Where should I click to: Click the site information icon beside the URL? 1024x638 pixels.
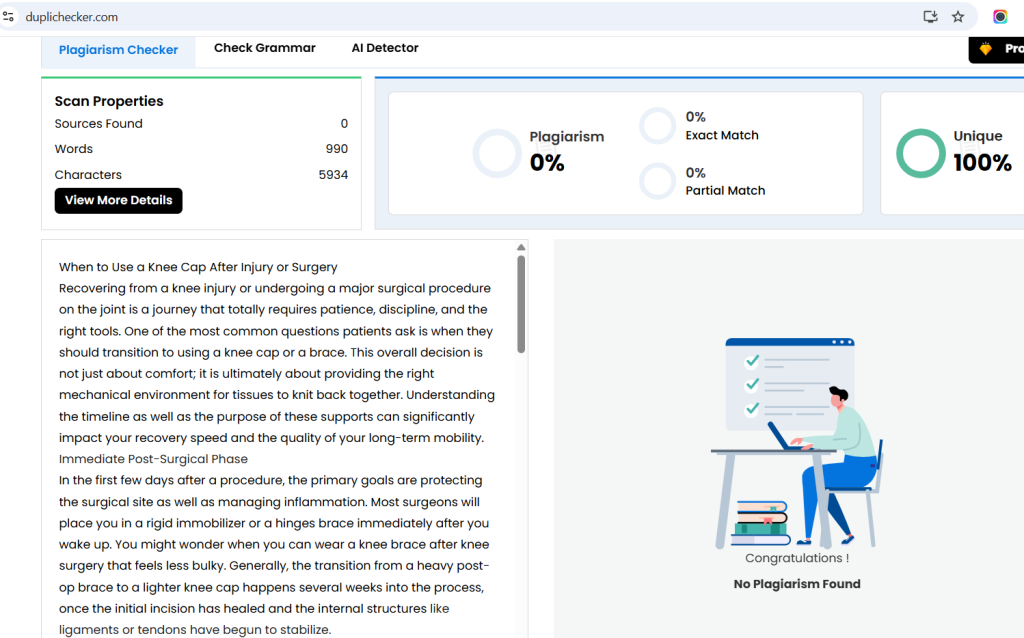point(9,17)
